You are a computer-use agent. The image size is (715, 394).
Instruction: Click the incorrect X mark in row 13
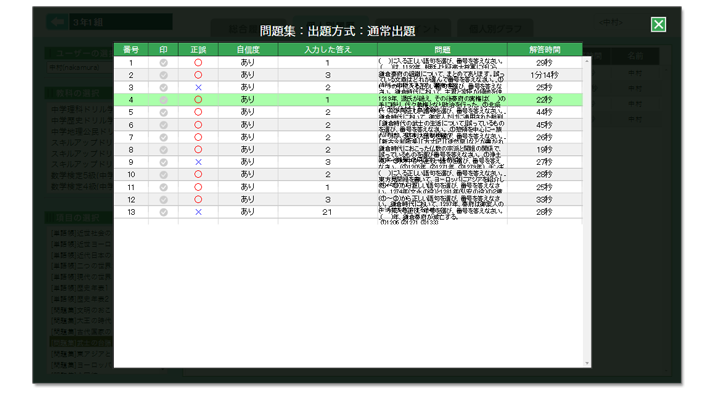198,212
